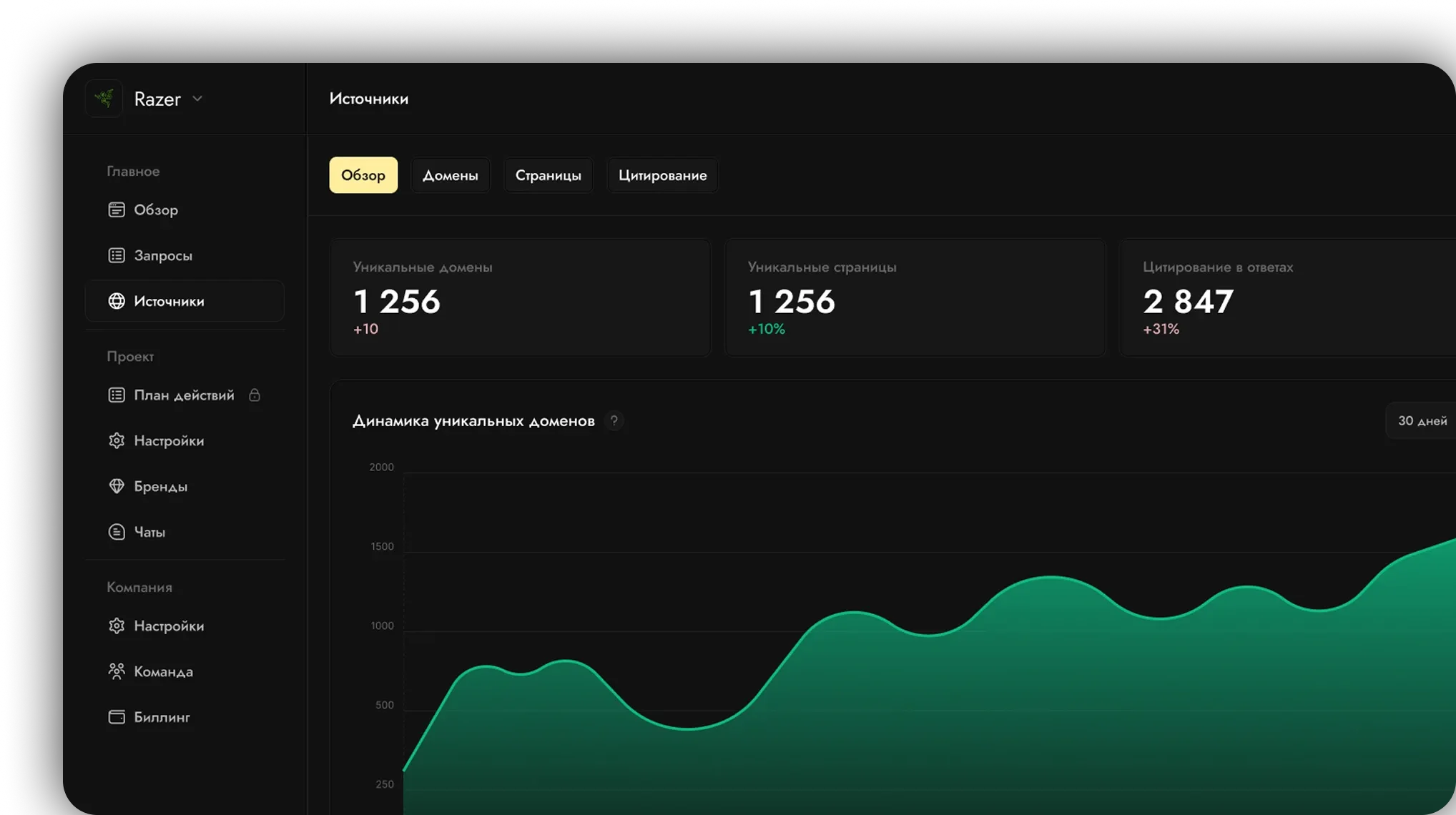Open the 30 дней period dropdown

coord(1422,421)
